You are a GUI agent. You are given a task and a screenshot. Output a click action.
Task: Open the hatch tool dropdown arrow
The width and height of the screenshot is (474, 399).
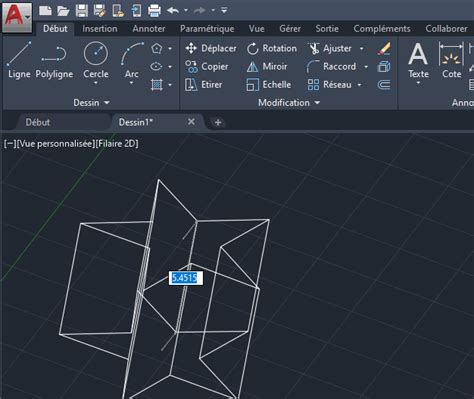pos(170,85)
